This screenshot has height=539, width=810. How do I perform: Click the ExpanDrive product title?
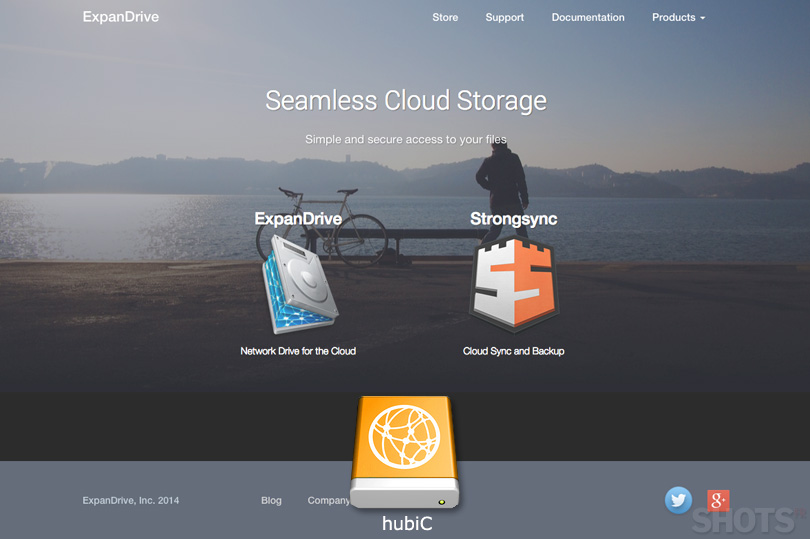pyautogui.click(x=298, y=219)
